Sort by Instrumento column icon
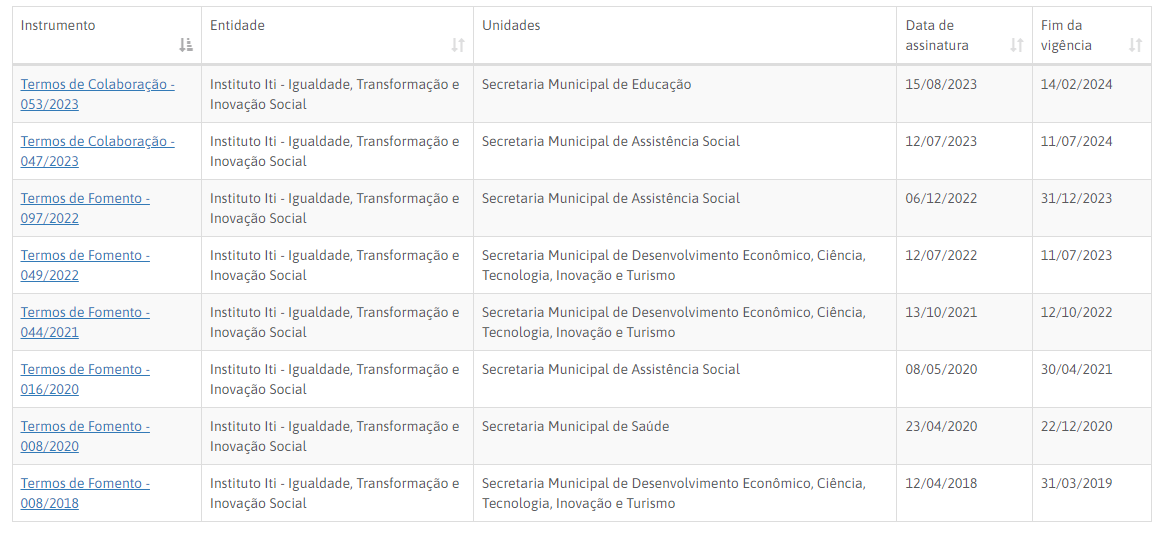Image resolution: width=1159 pixels, height=533 pixels. pos(186,45)
